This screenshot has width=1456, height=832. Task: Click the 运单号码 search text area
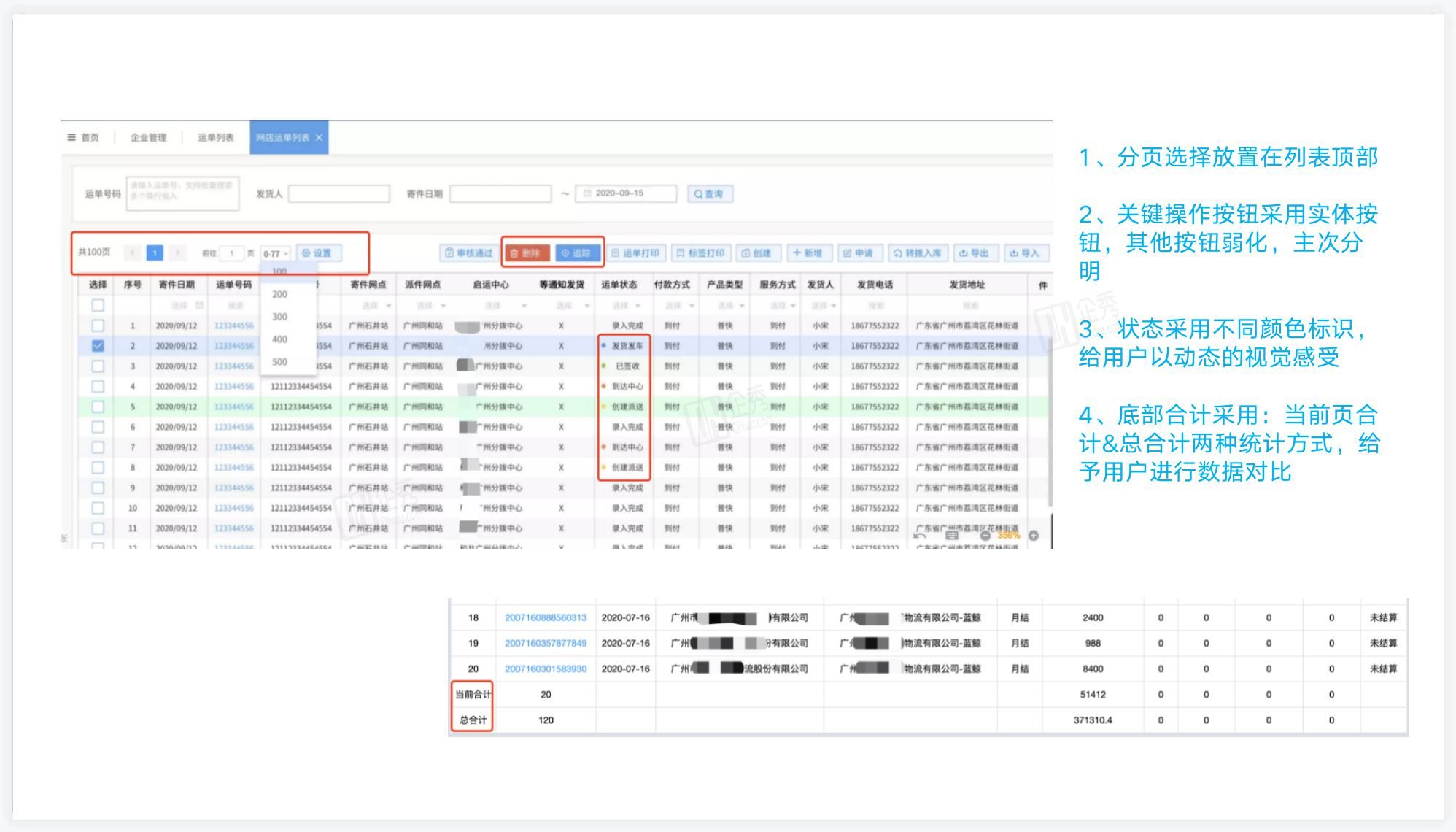point(182,193)
